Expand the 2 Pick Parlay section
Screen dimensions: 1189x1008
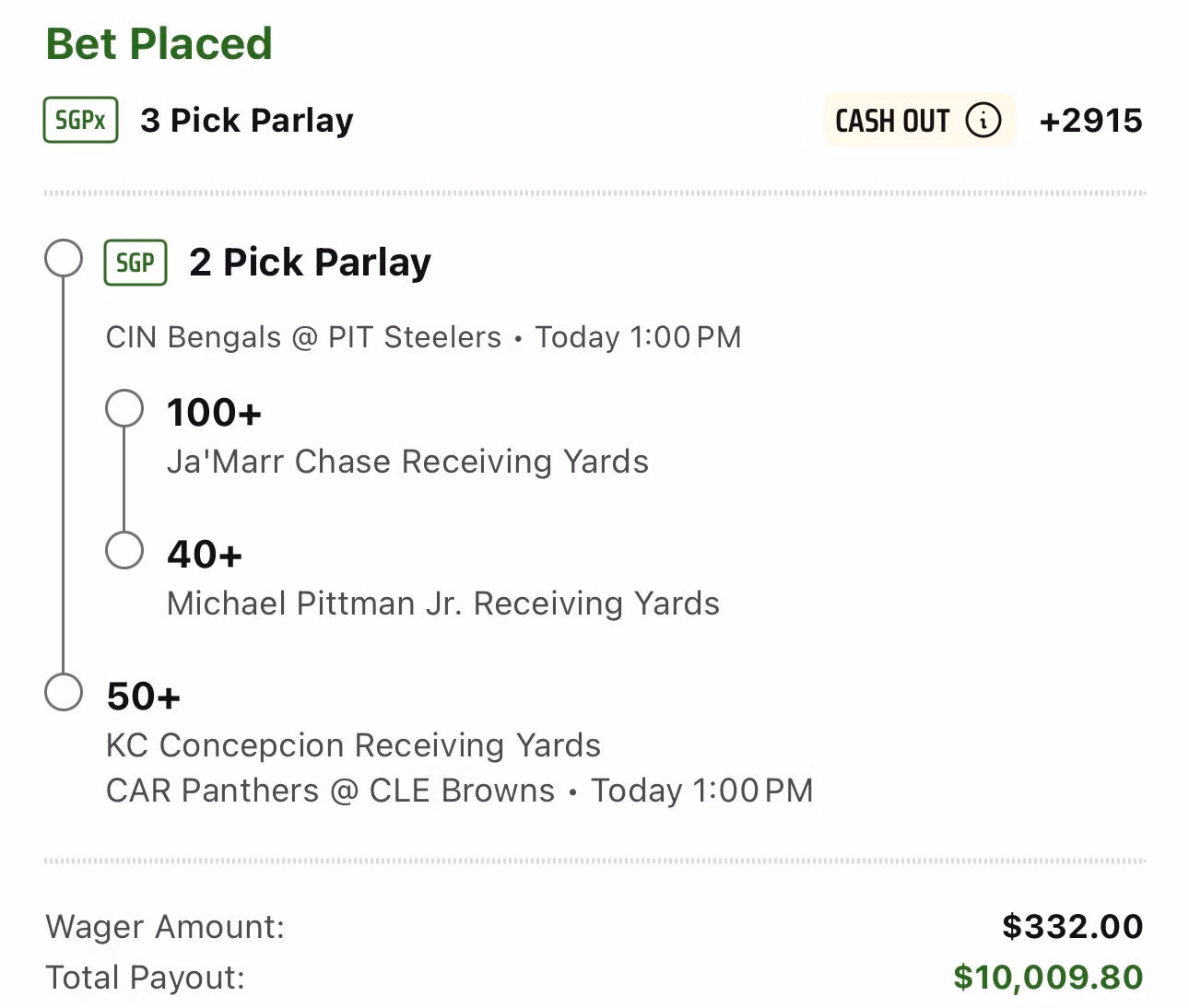tap(310, 263)
